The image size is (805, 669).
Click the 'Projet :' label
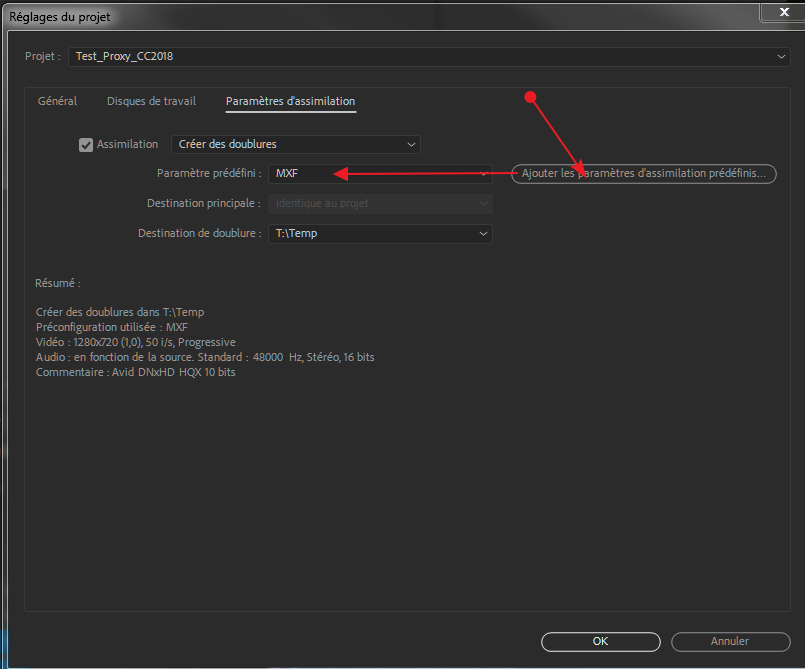43,56
